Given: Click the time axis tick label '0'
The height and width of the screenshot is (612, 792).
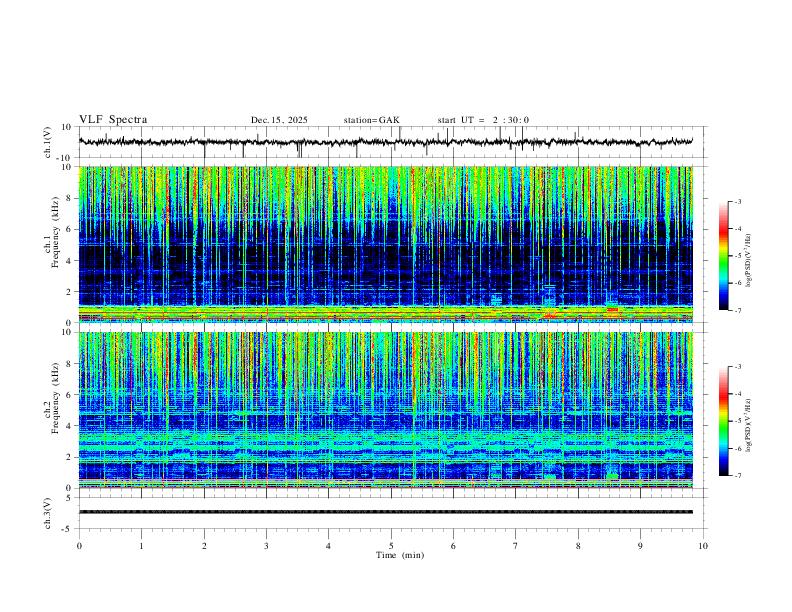Looking at the screenshot, I should pos(79,546).
